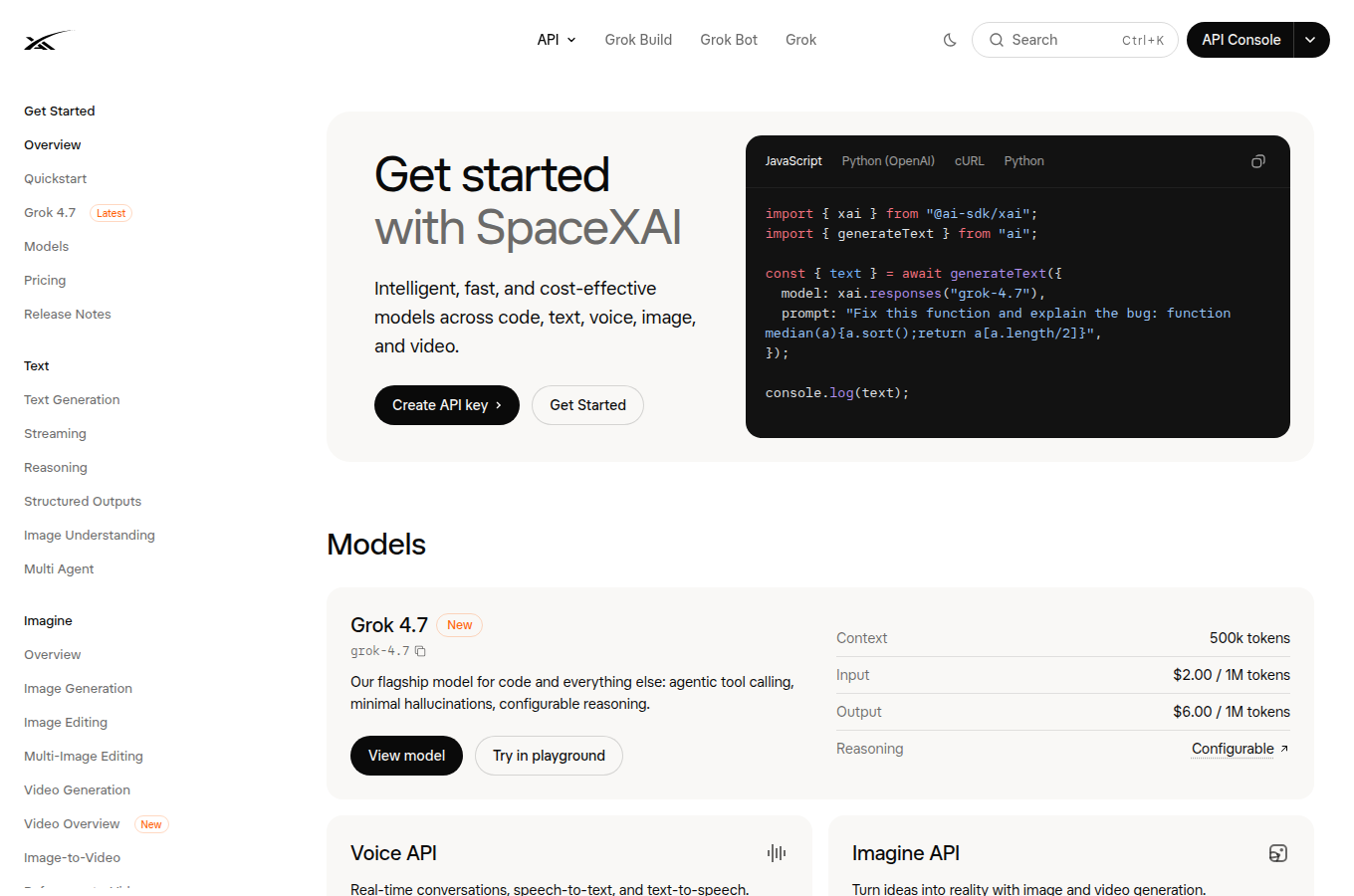Image resolution: width=1354 pixels, height=896 pixels.
Task: Open the API Console
Action: pos(1241,40)
